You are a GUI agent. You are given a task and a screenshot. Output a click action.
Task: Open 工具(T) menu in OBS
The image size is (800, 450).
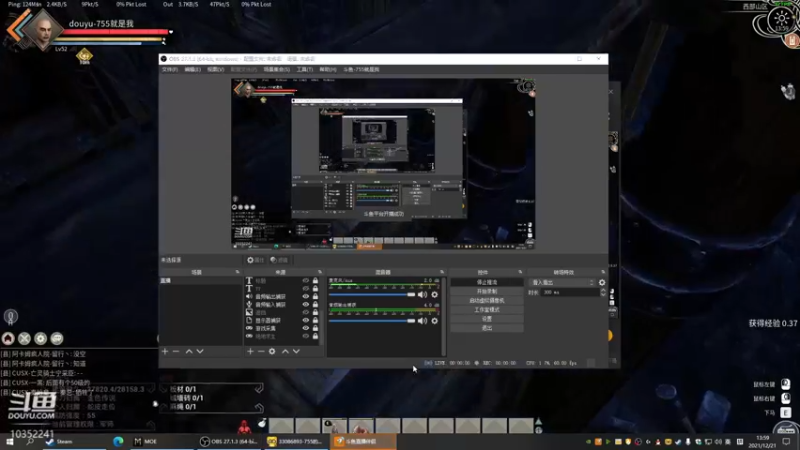pos(305,69)
